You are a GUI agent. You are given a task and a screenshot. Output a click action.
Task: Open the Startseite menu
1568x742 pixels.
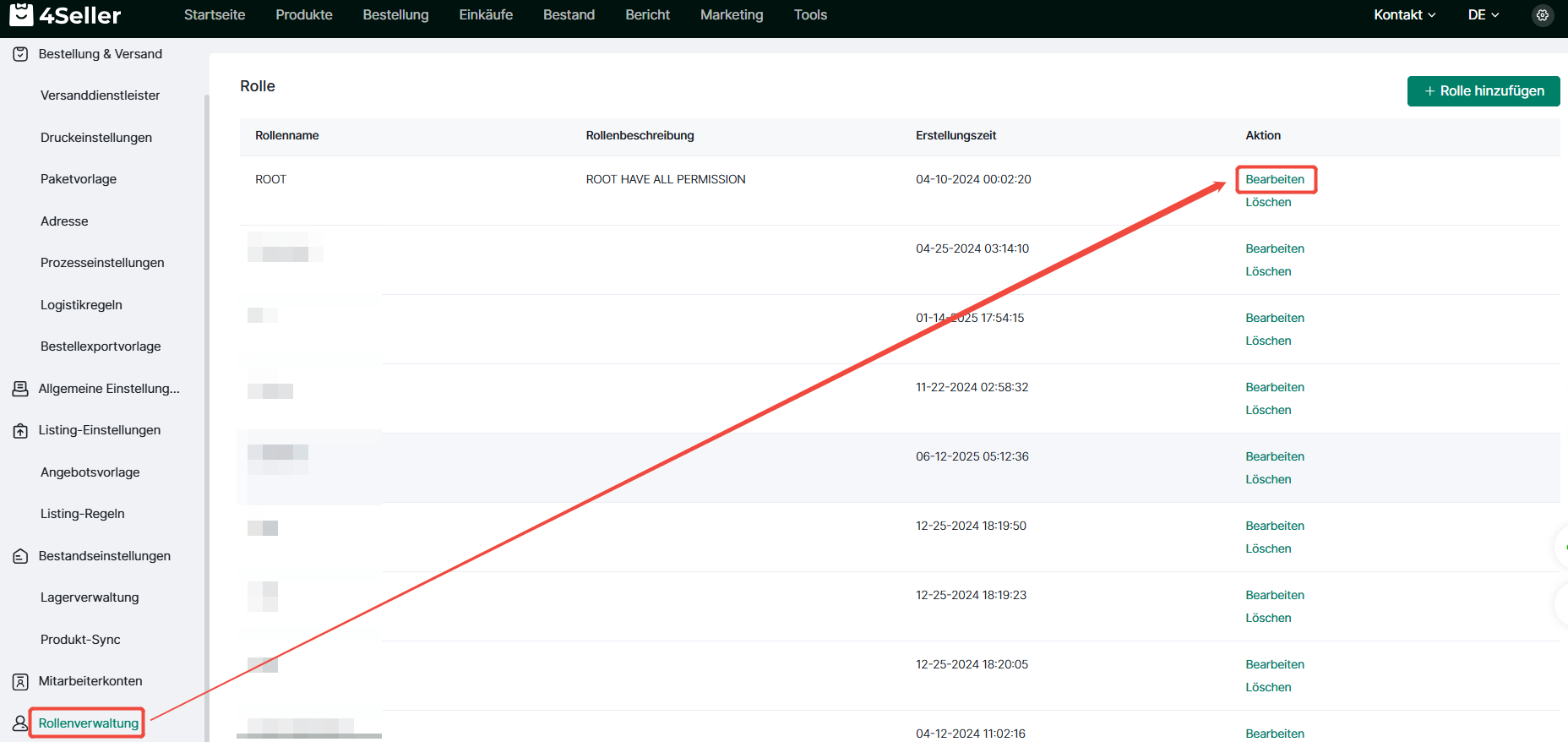(x=215, y=15)
